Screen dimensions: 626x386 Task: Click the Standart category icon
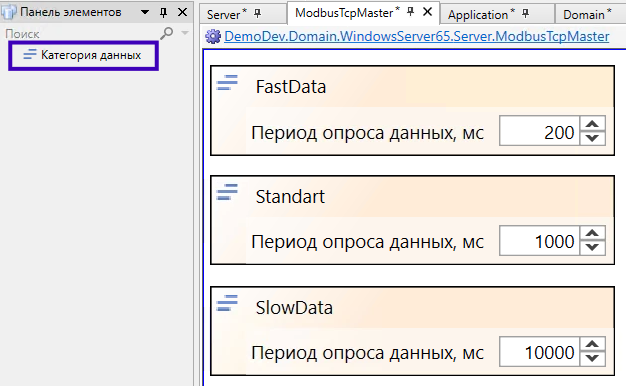227,192
